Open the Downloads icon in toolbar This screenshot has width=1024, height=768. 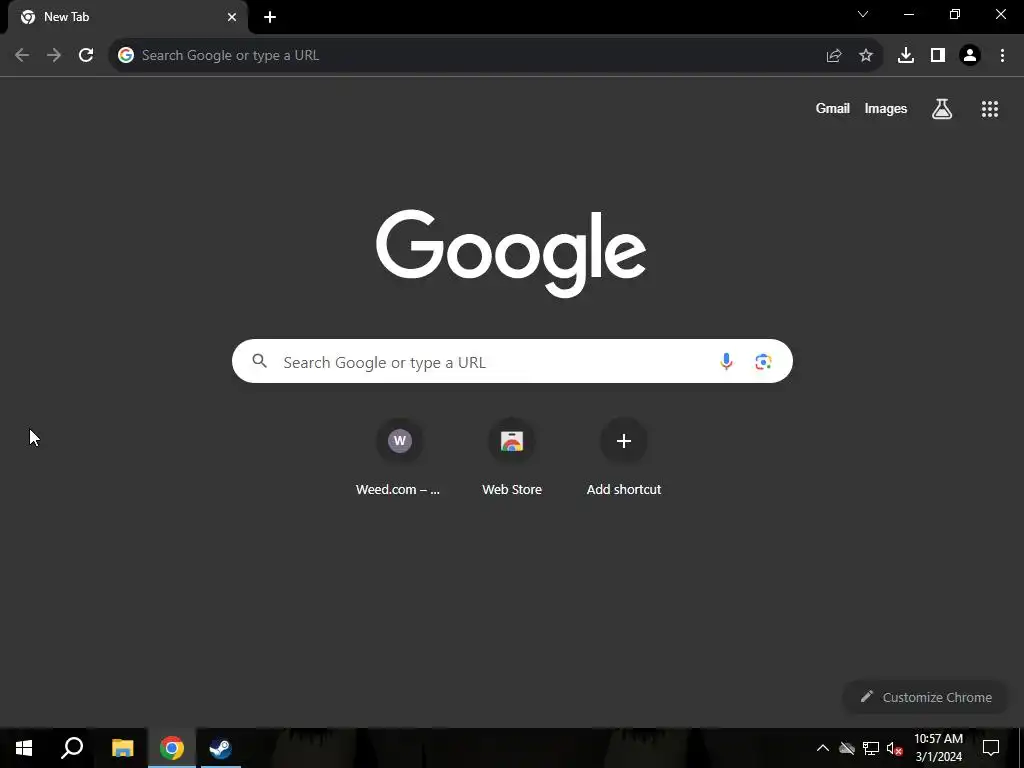click(906, 56)
